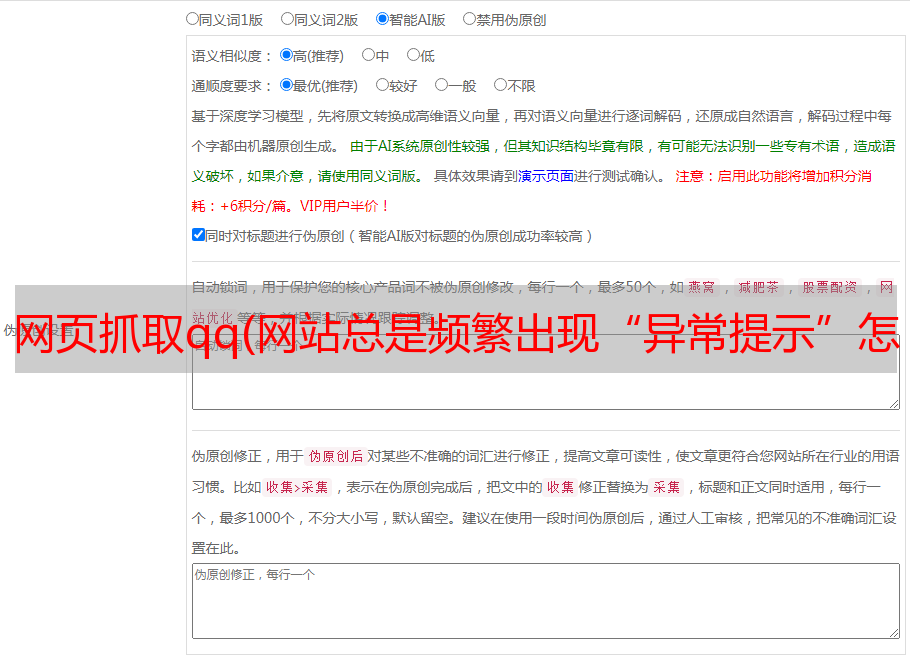
Task: Toggle 同时对标题进行伪原创 checkbox
Action: pos(198,235)
